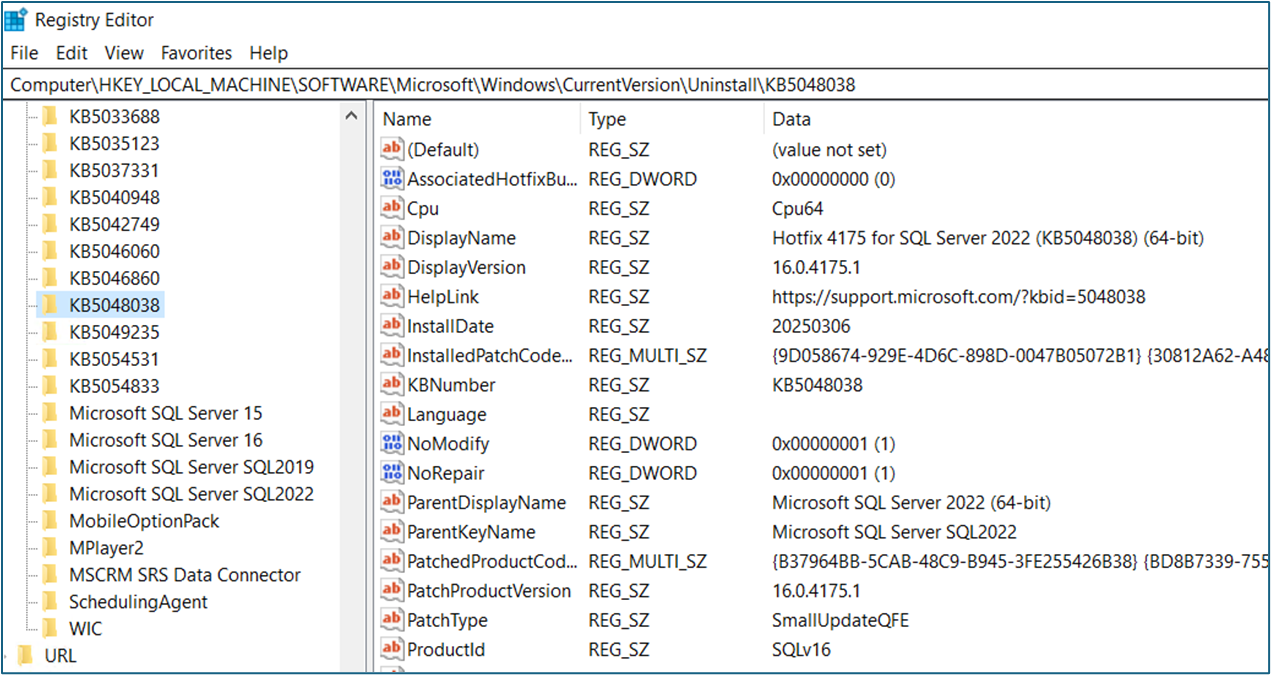Select the ParentKeyName value name
1271x675 pixels.
471,532
